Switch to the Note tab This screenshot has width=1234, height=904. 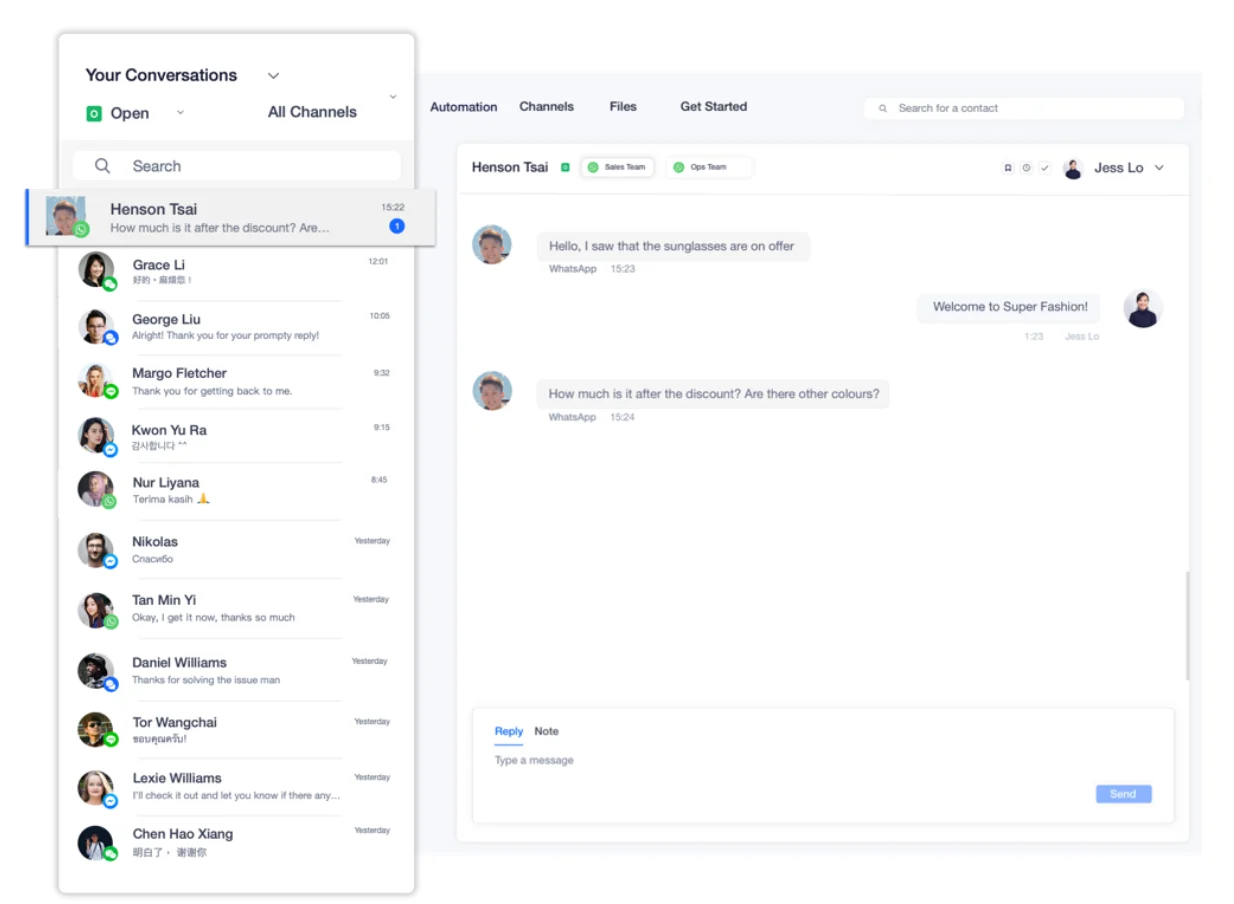546,731
